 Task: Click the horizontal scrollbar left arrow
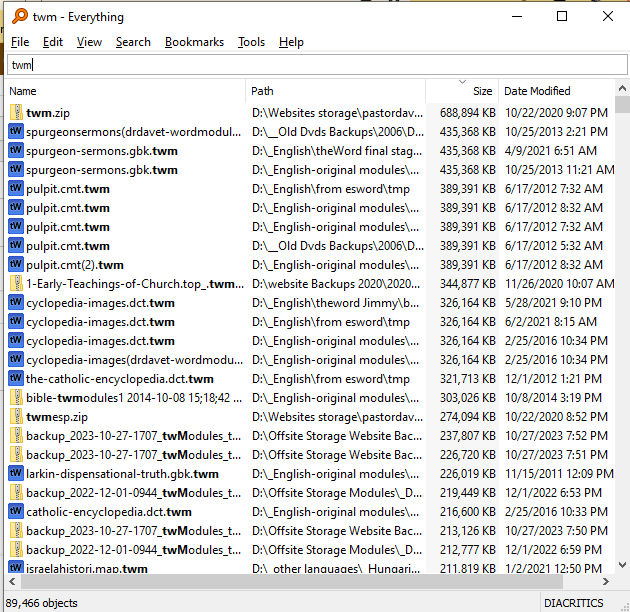coord(12,581)
